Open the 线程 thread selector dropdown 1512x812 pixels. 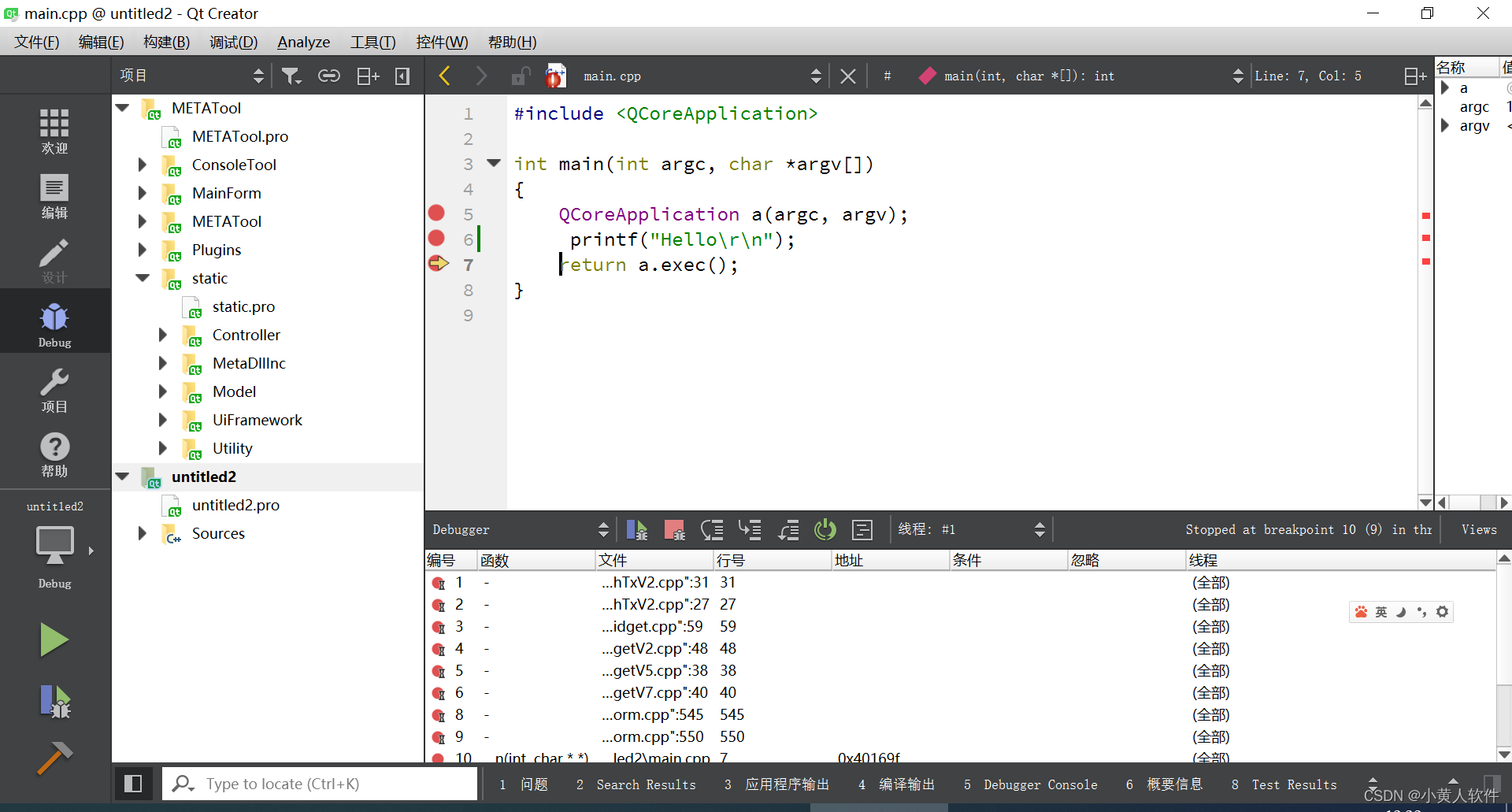click(x=1039, y=529)
